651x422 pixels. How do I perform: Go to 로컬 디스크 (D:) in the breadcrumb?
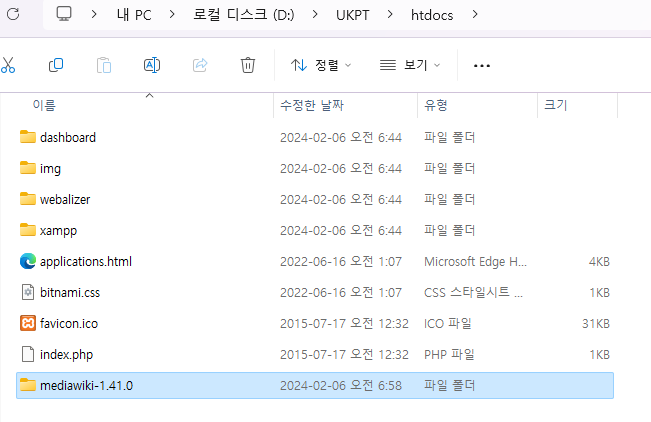pos(244,15)
